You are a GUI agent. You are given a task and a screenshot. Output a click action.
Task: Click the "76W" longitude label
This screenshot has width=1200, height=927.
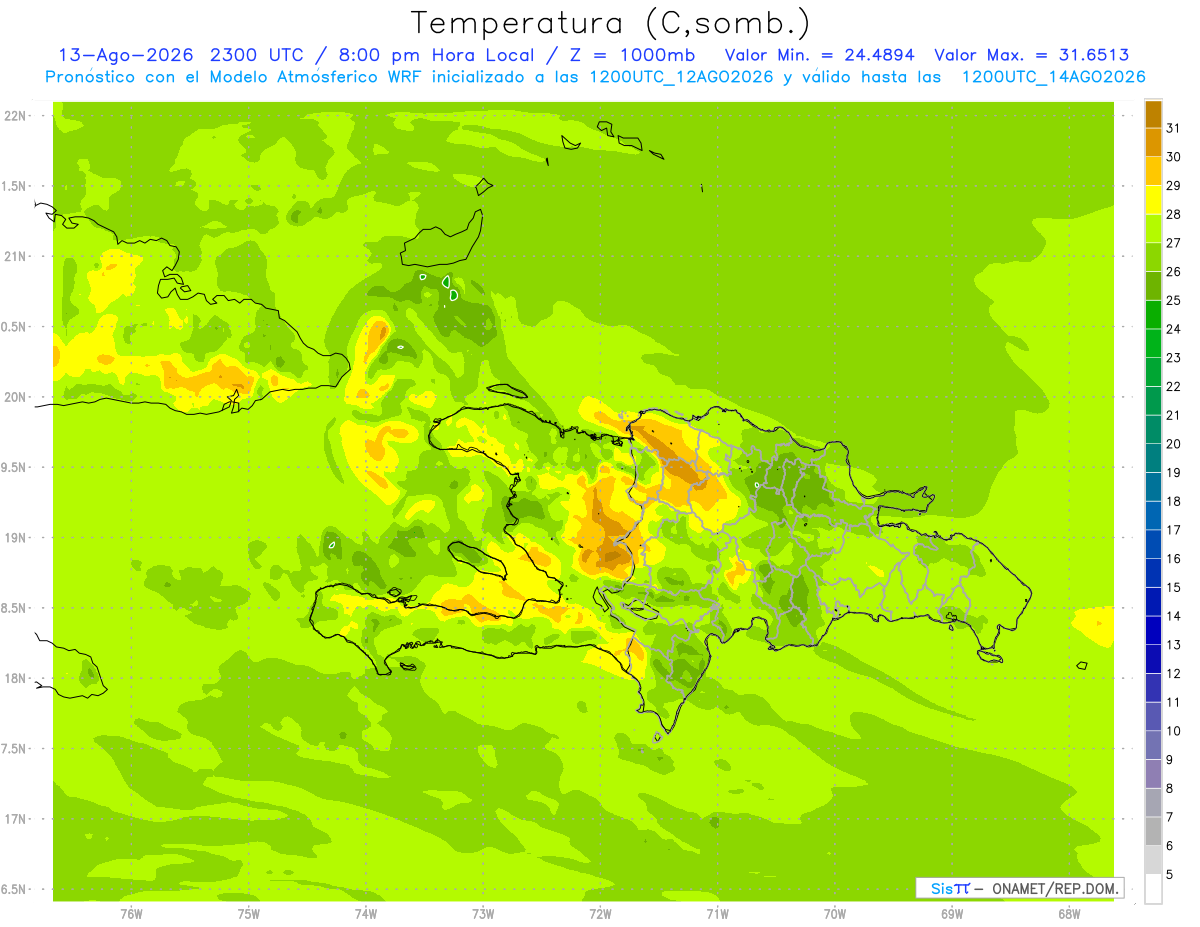click(131, 914)
